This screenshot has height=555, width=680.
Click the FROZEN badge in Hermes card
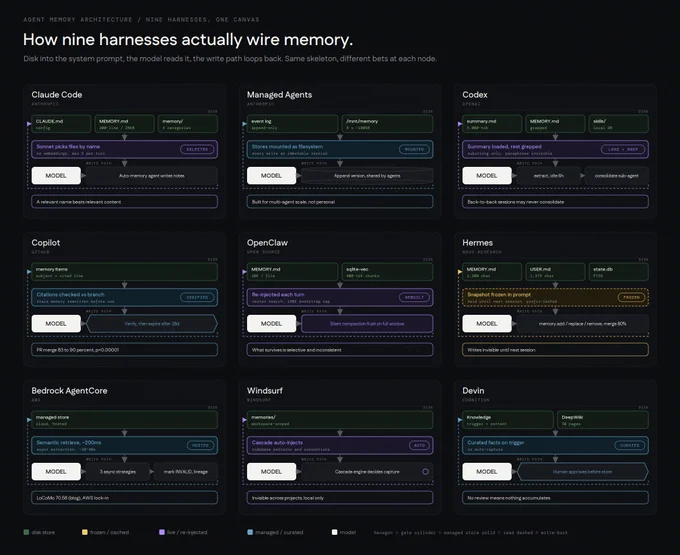pyautogui.click(x=631, y=297)
